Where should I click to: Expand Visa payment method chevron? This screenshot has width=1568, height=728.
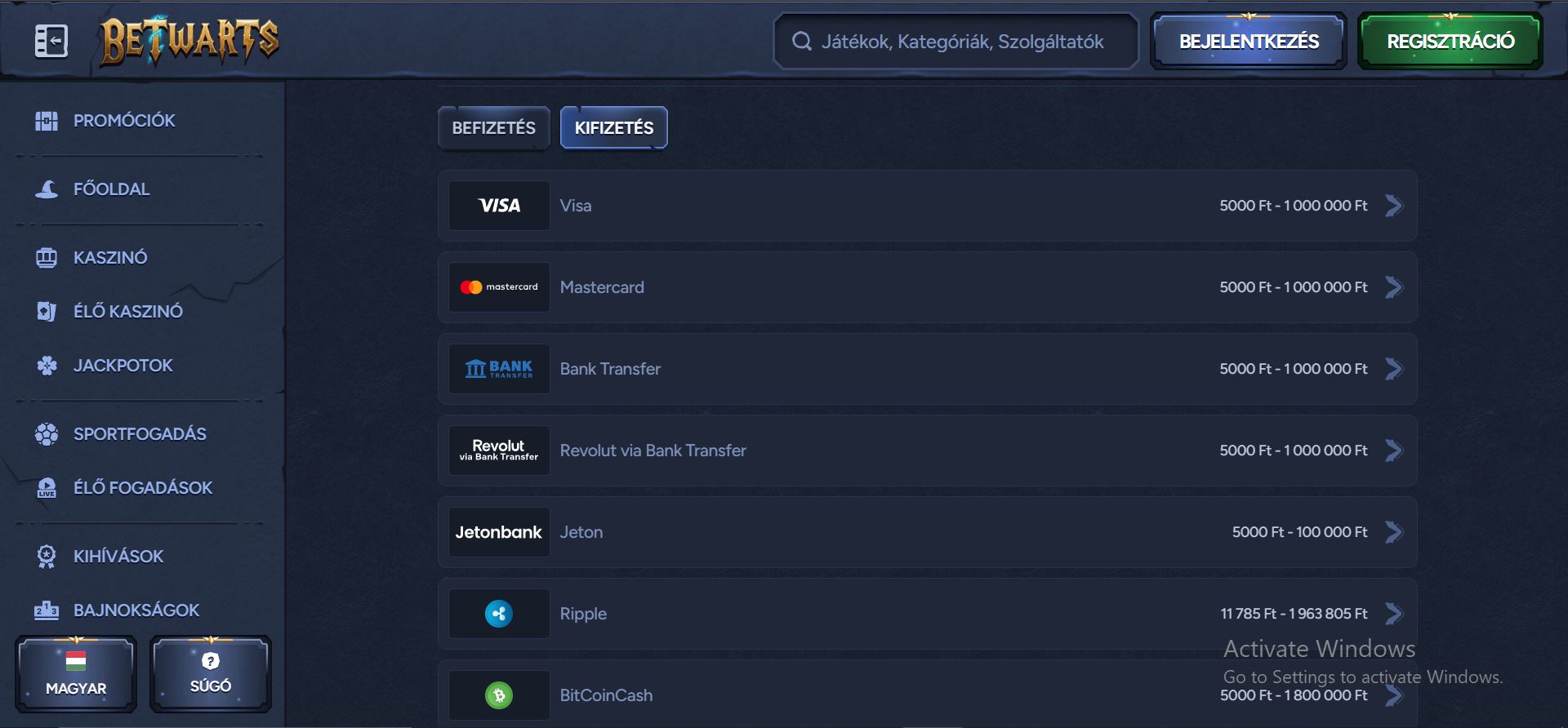(1394, 206)
